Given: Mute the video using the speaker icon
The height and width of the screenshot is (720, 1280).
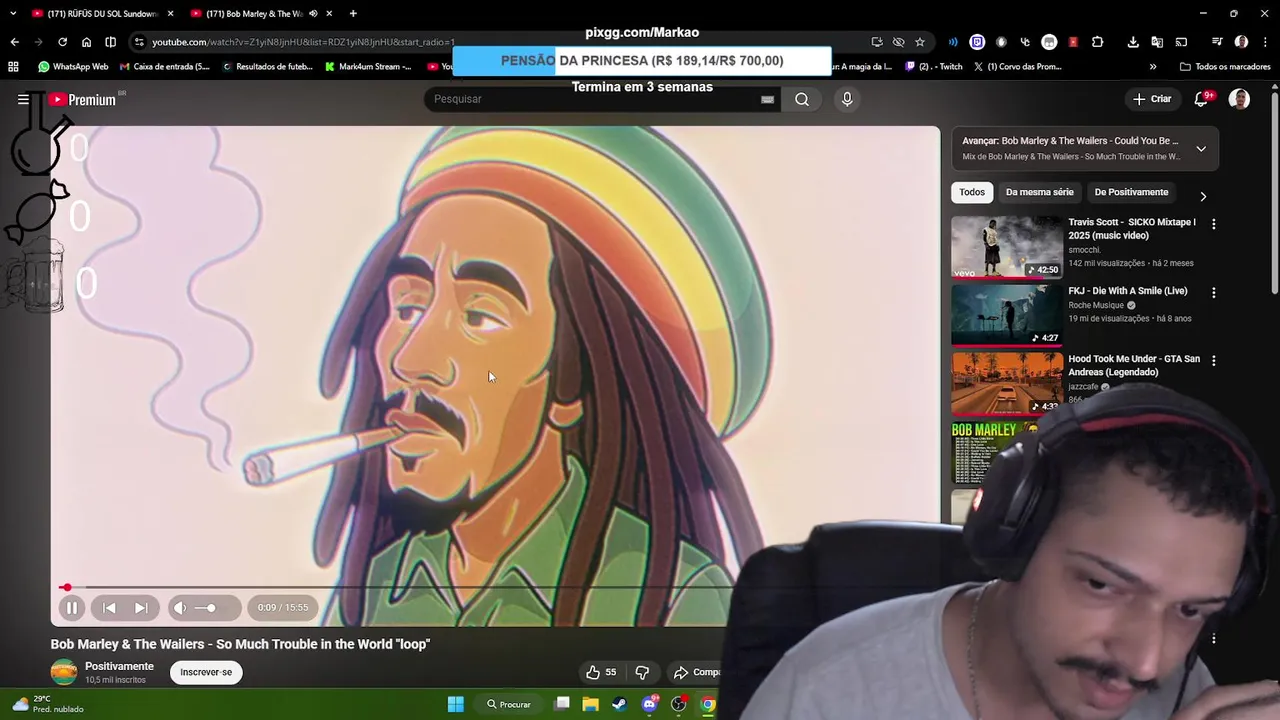Looking at the screenshot, I should (180, 607).
